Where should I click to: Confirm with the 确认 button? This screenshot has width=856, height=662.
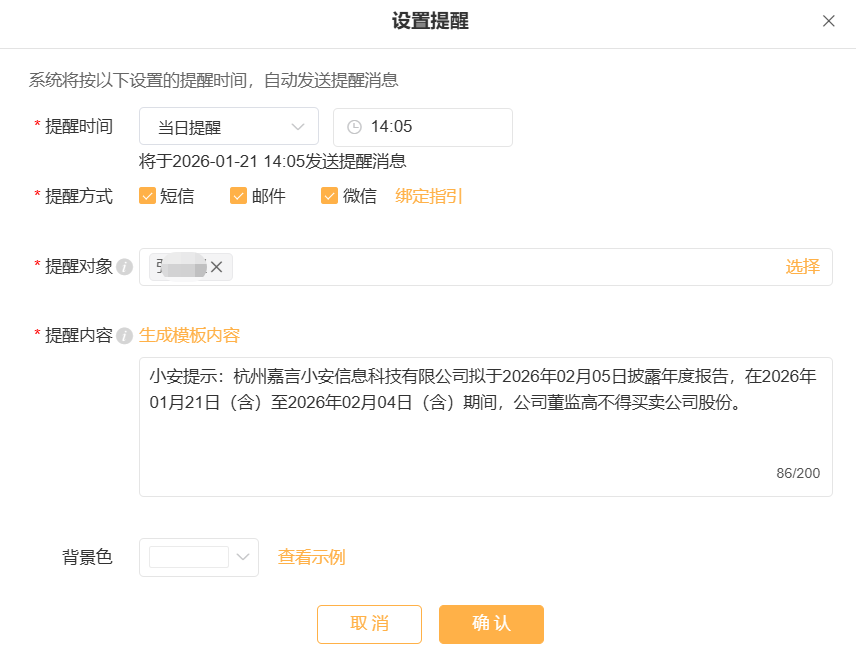(491, 624)
